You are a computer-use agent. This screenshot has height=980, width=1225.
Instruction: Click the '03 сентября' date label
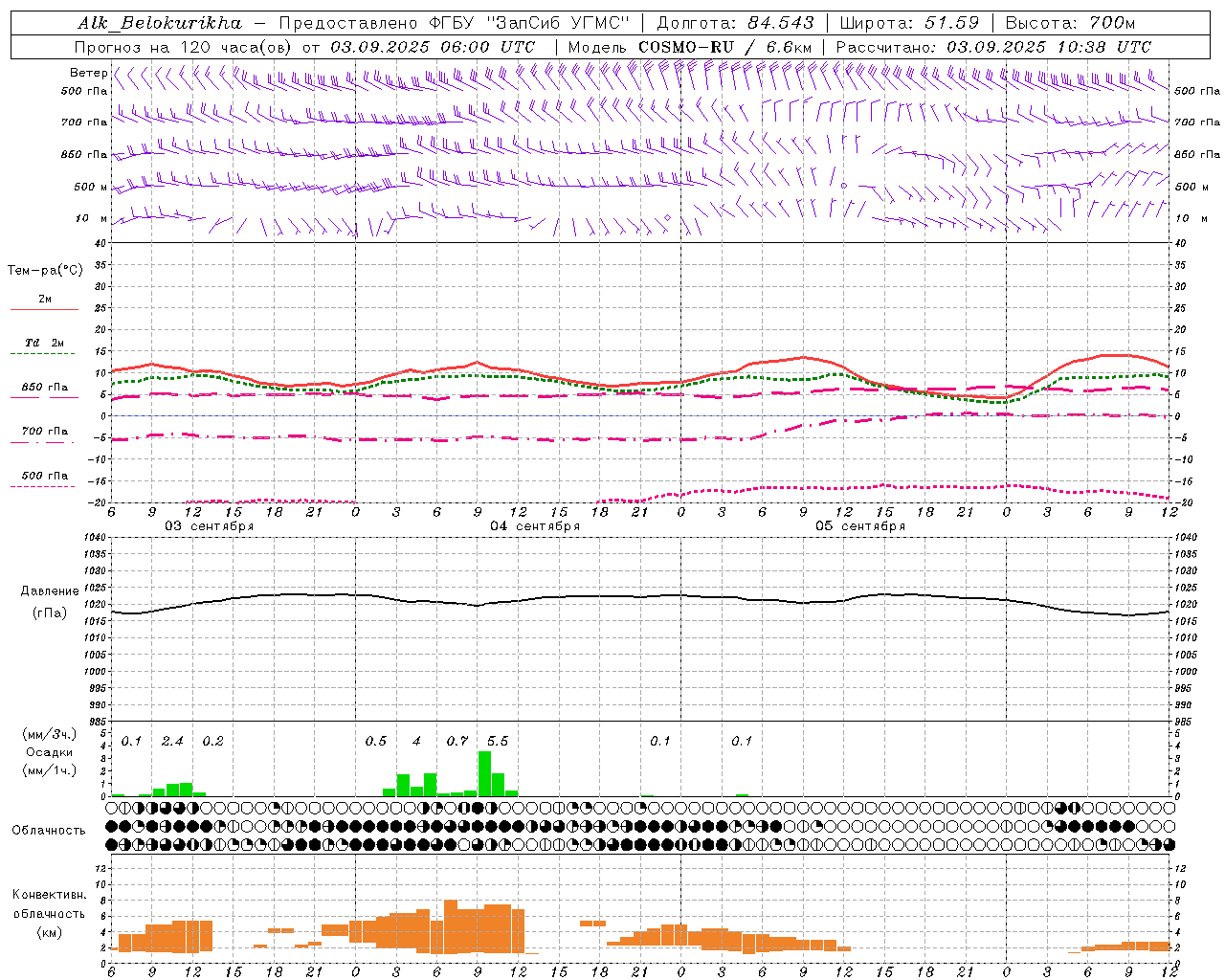pyautogui.click(x=210, y=526)
